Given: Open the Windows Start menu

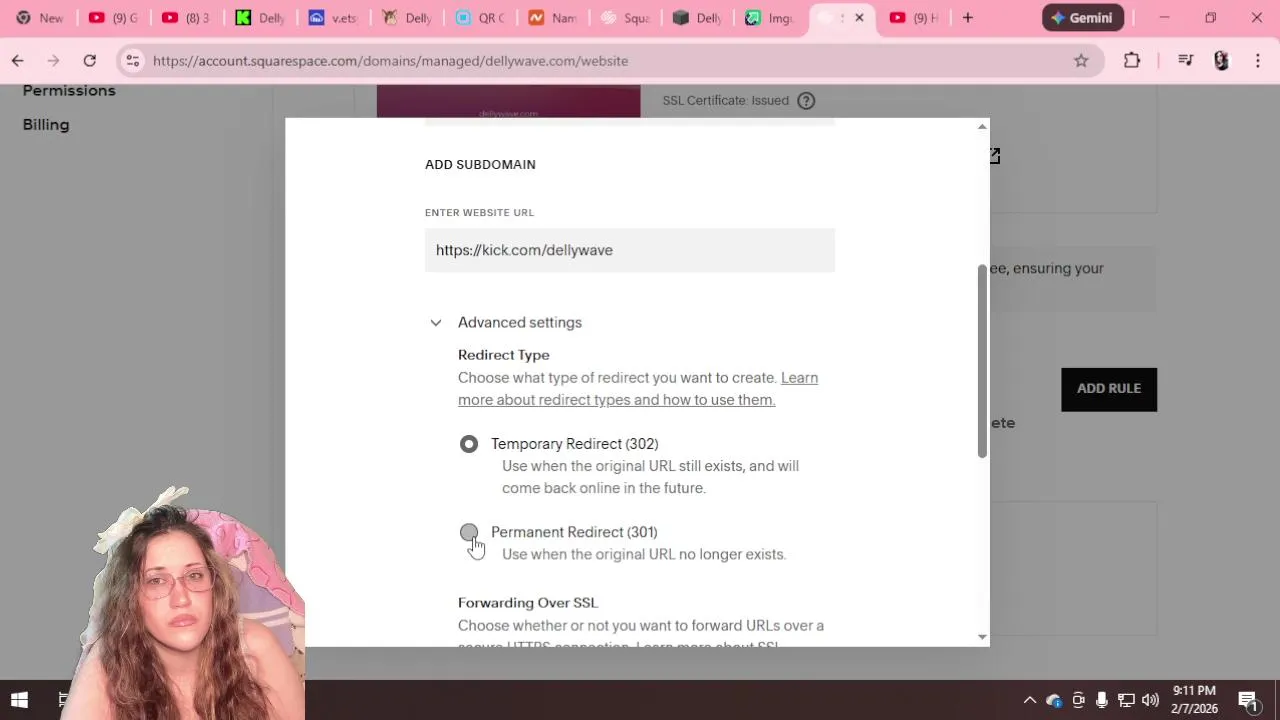Looking at the screenshot, I should pyautogui.click(x=19, y=700).
